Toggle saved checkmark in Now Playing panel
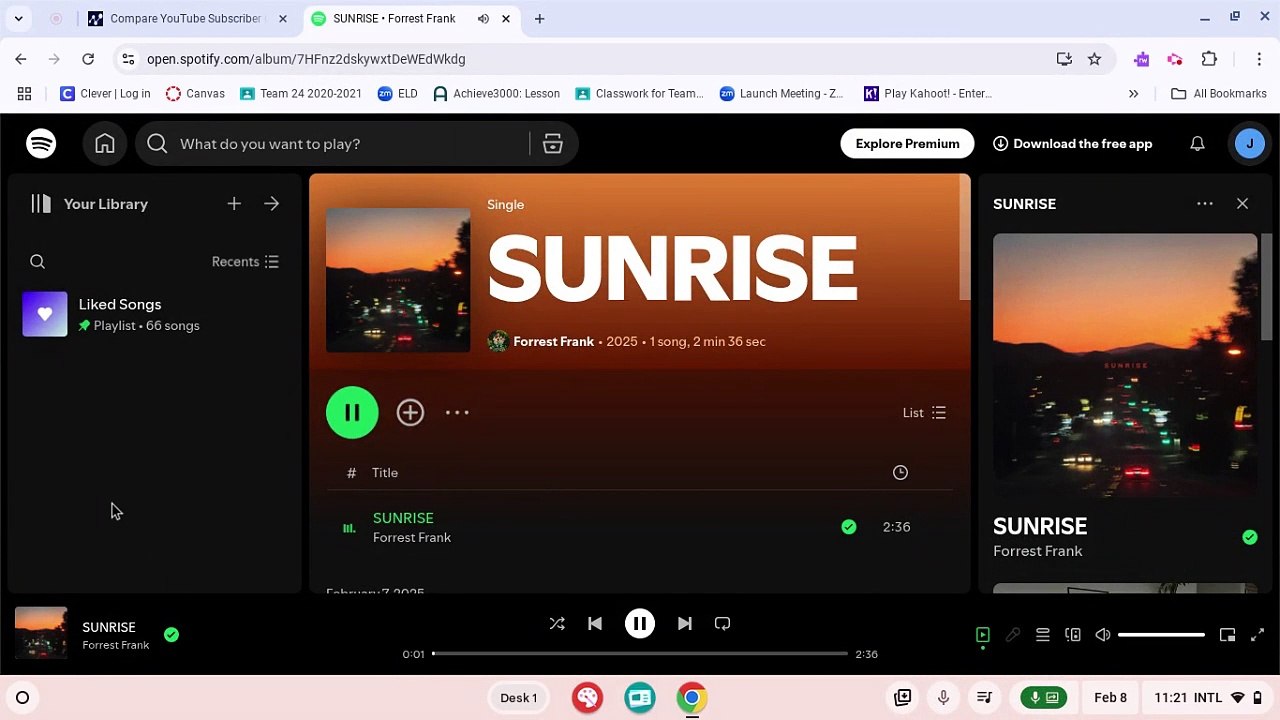Screen dimensions: 1280x720 tap(1250, 537)
